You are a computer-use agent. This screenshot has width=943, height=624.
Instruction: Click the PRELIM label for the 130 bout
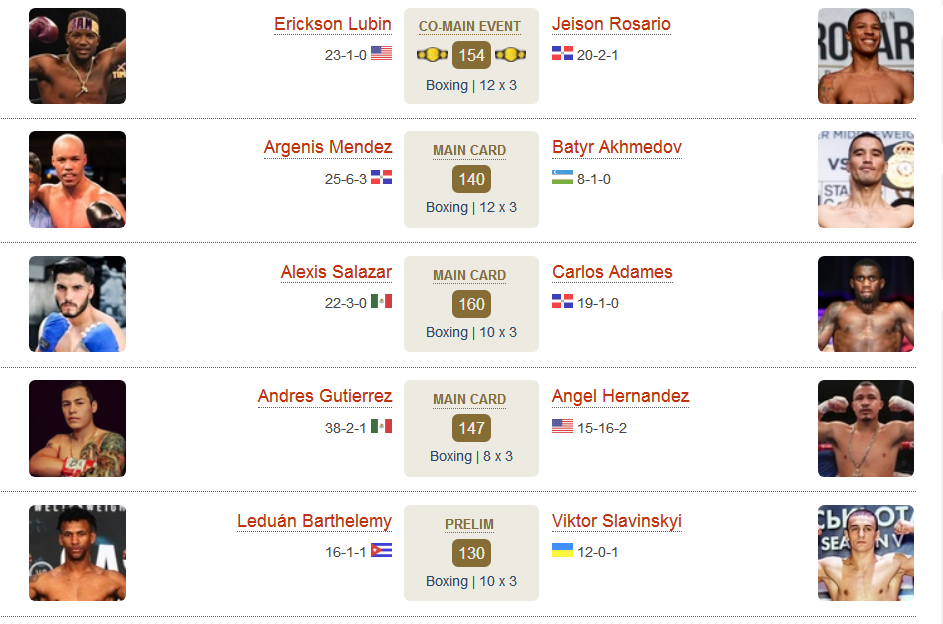pyautogui.click(x=469, y=524)
